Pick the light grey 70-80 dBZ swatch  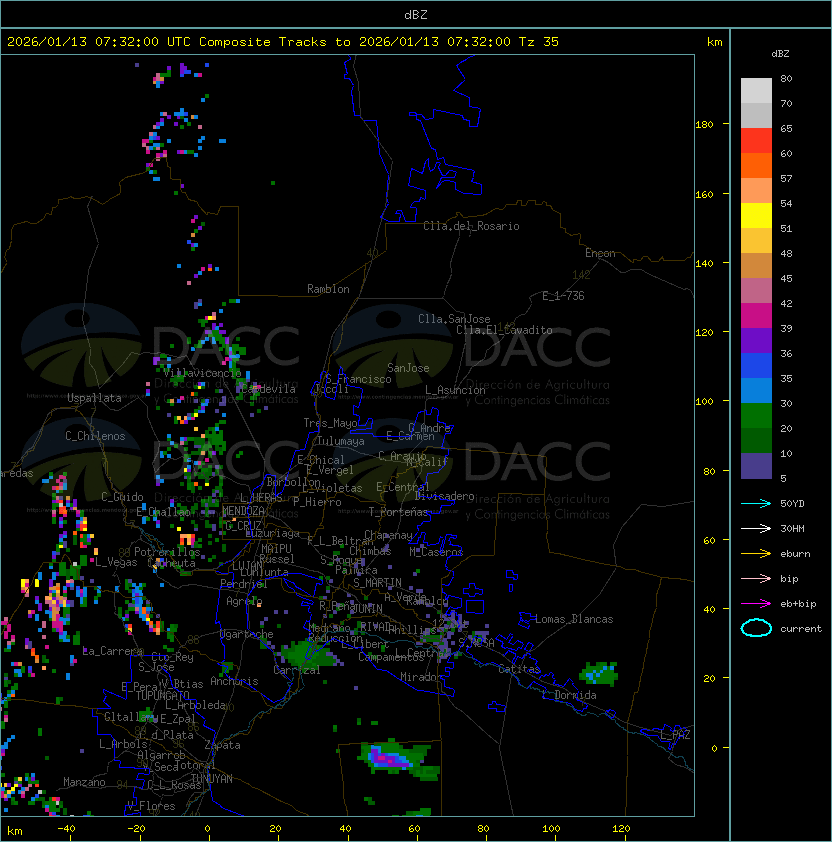[x=756, y=91]
